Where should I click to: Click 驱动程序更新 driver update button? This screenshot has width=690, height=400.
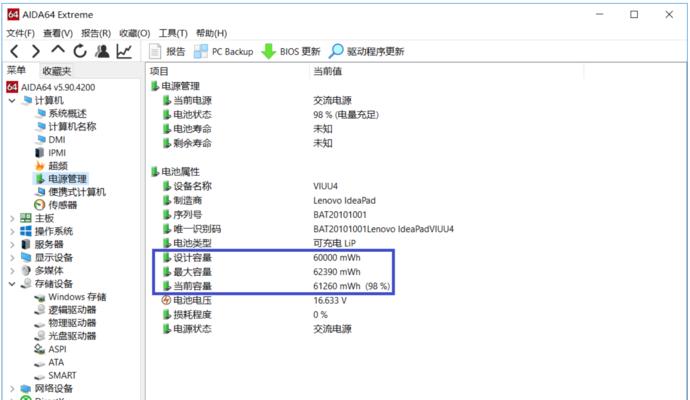[x=366, y=51]
